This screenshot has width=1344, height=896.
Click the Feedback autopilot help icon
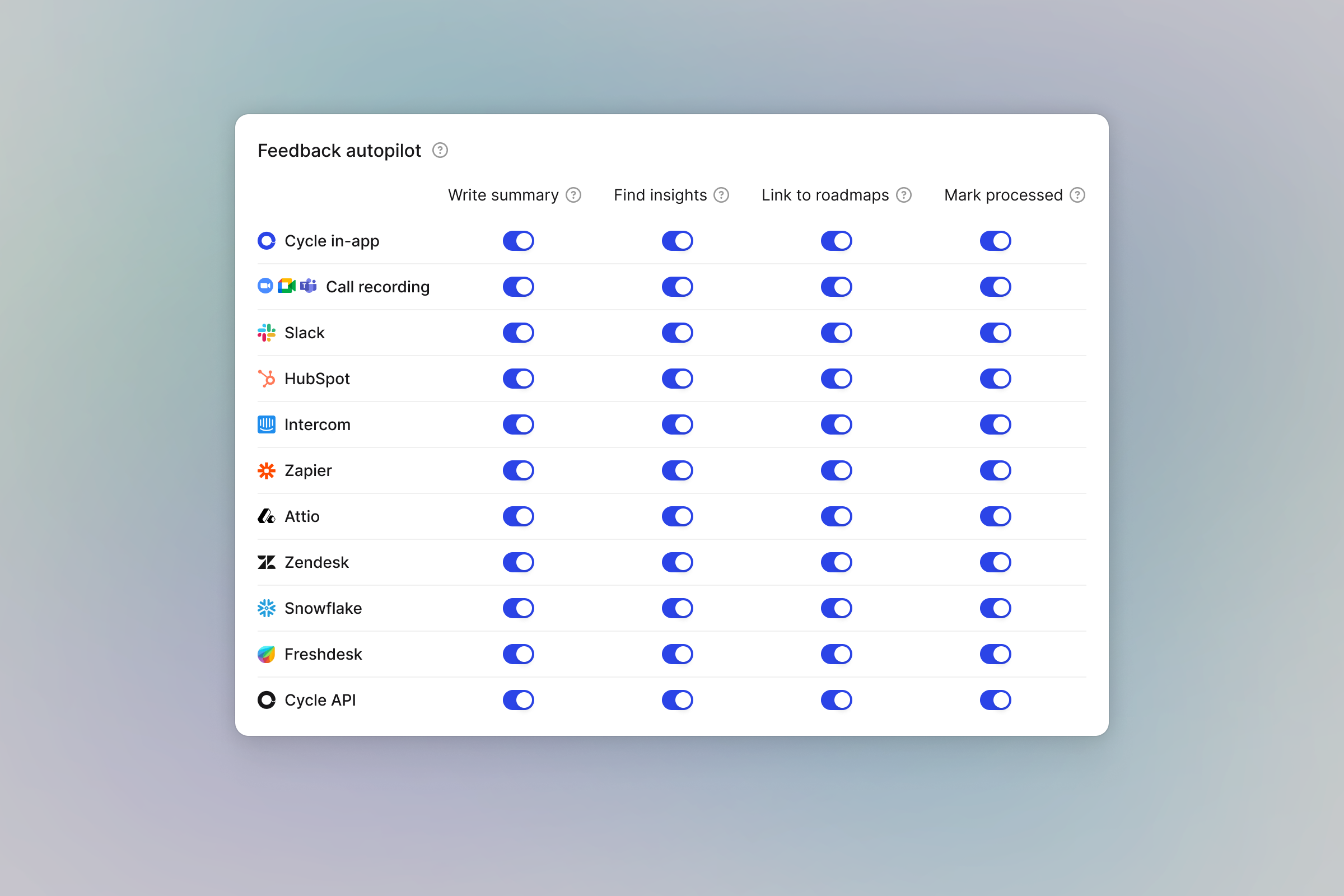coord(440,150)
